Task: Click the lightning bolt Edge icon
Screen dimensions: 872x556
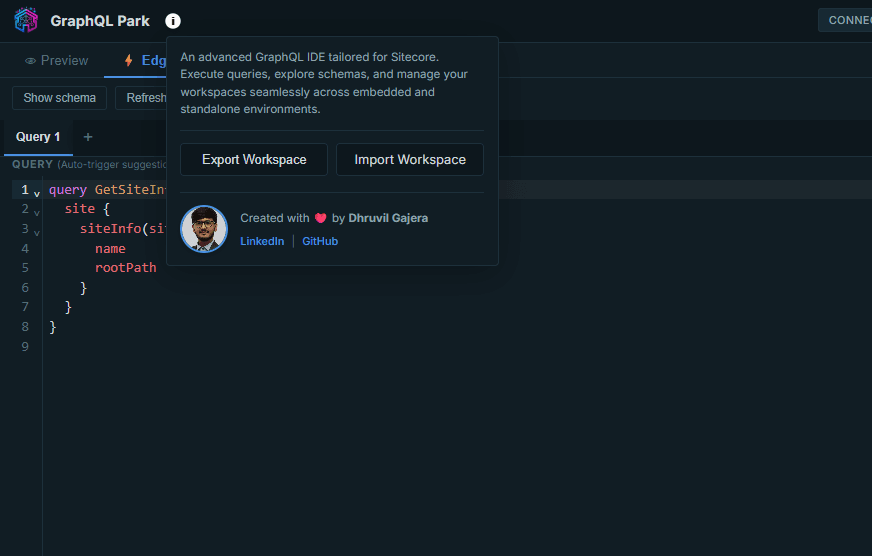Action: tap(128, 60)
